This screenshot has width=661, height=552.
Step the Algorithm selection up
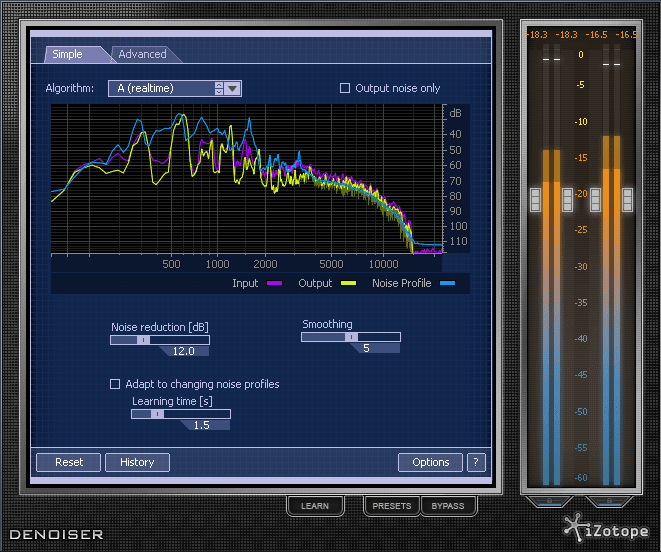(219, 85)
